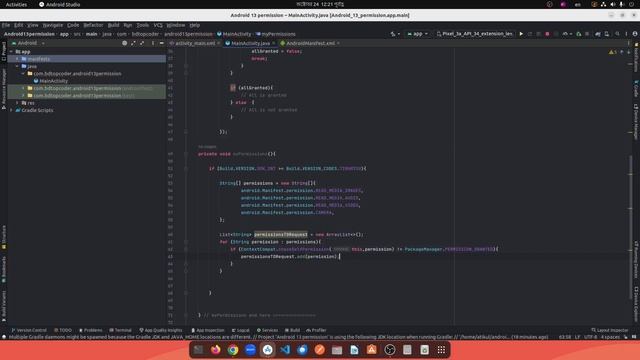The height and width of the screenshot is (360, 640).
Task: Click the Gradle daemons notification message in status bar
Action: [x=278, y=337]
